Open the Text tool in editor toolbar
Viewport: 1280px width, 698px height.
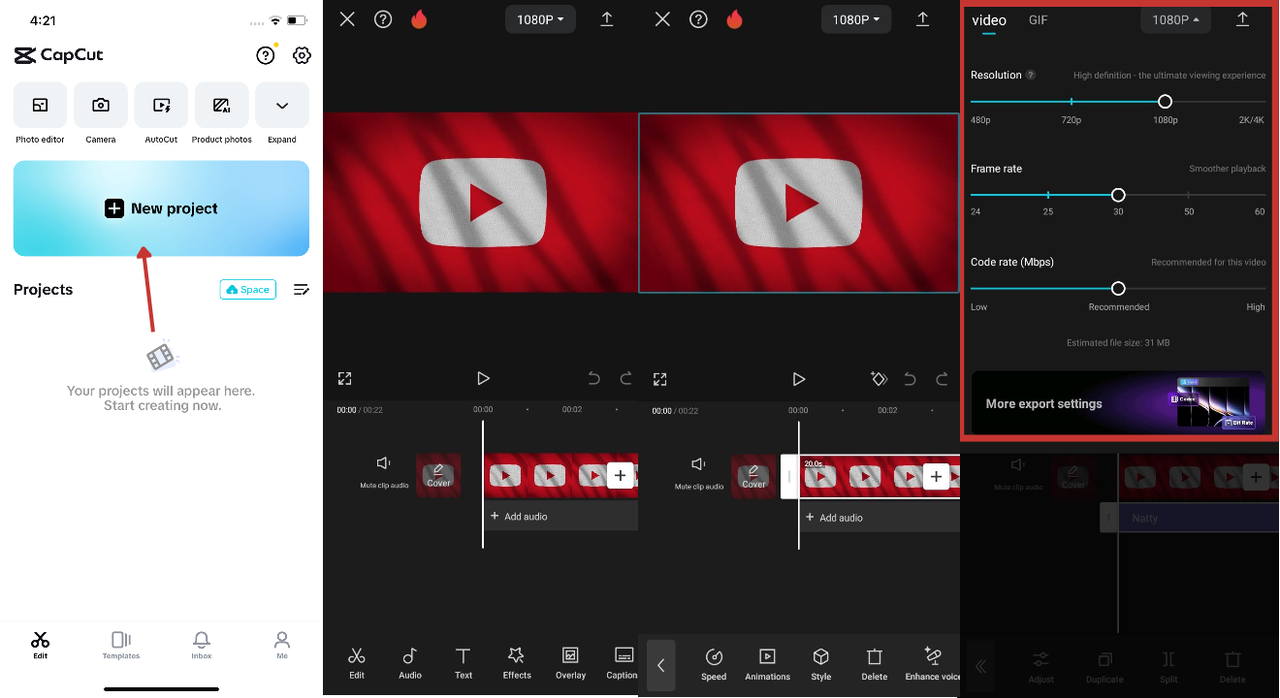463,662
